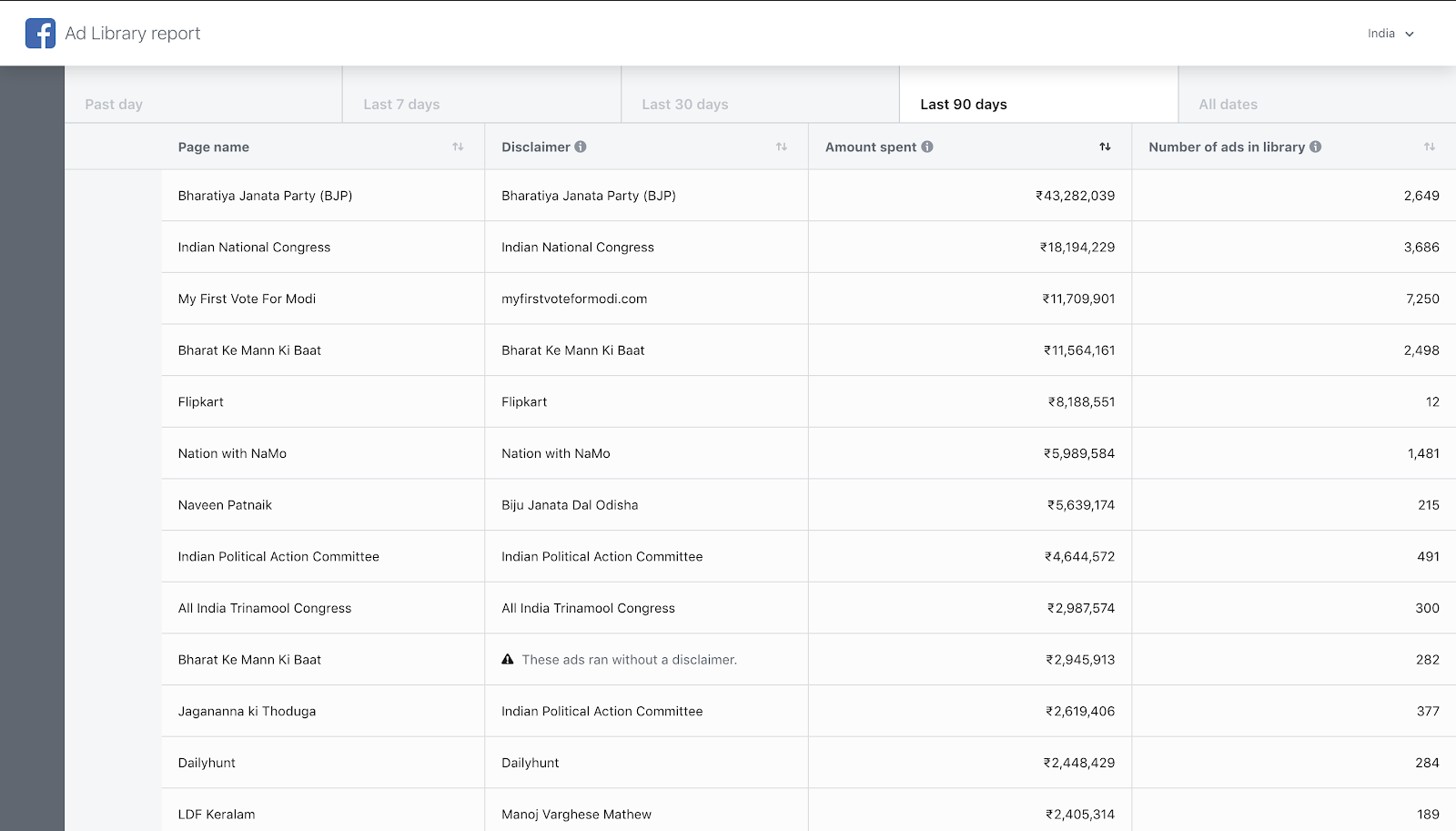
Task: Click the ₹2,987,574 amount spent cell
Action: pyautogui.click(x=1081, y=608)
